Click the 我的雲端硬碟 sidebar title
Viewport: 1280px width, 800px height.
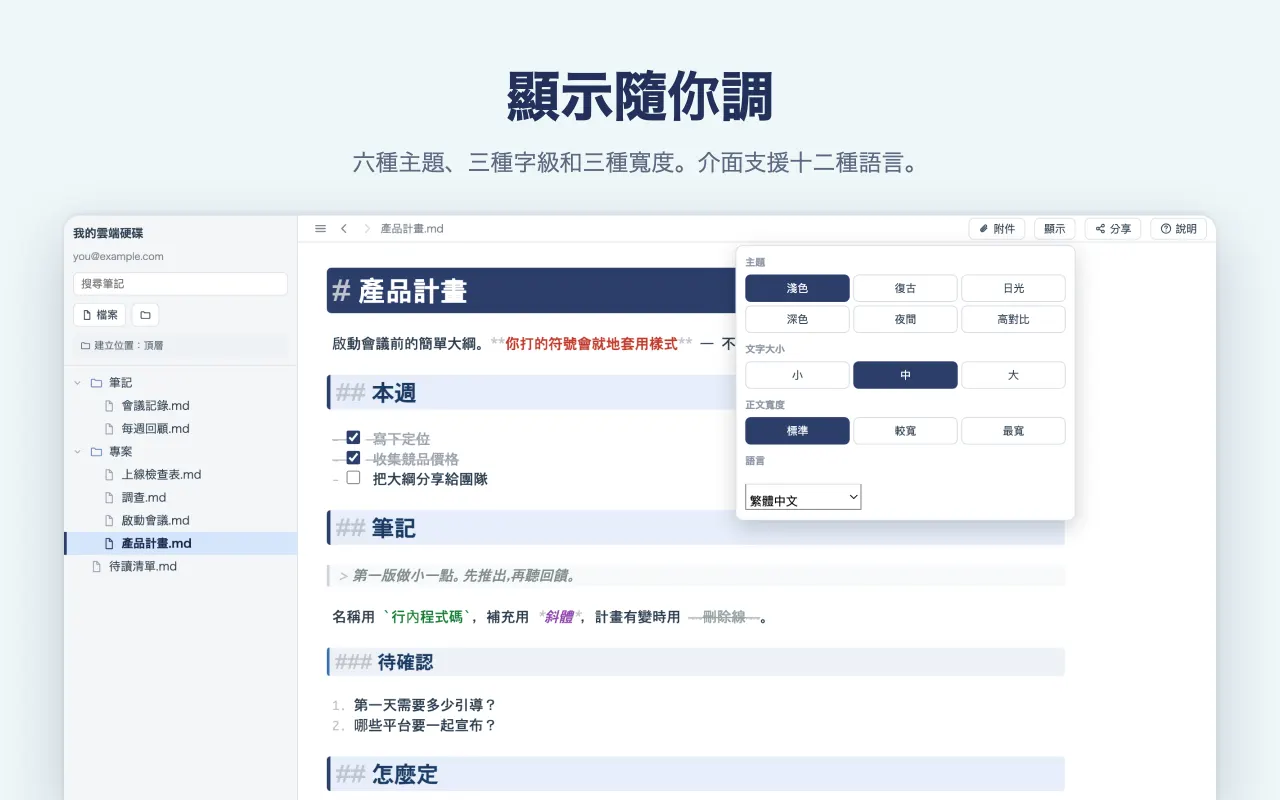pyautogui.click(x=108, y=233)
